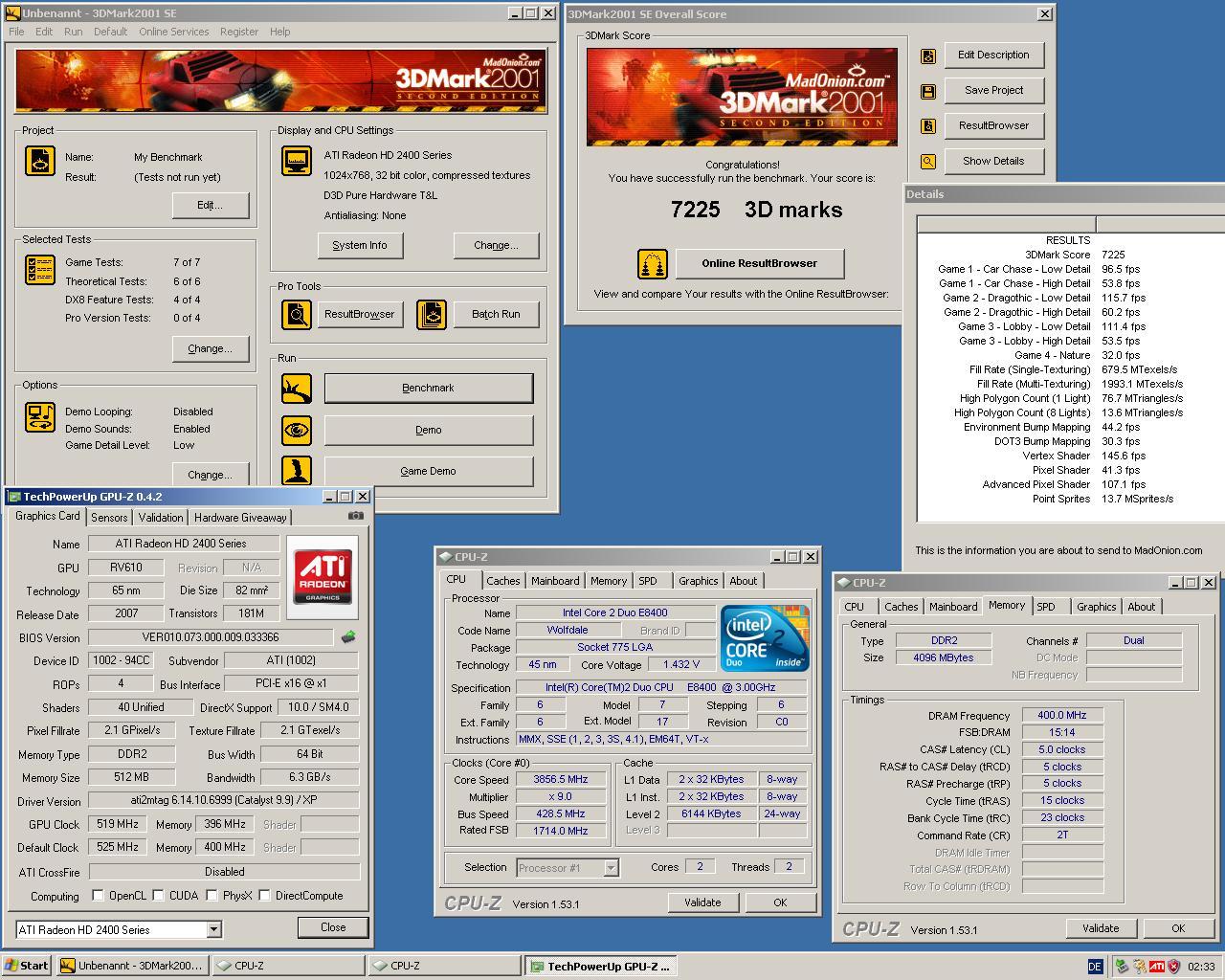Click the BIOS Version field in GPU-Z
Screen dimensions: 1225x980
click(210, 637)
